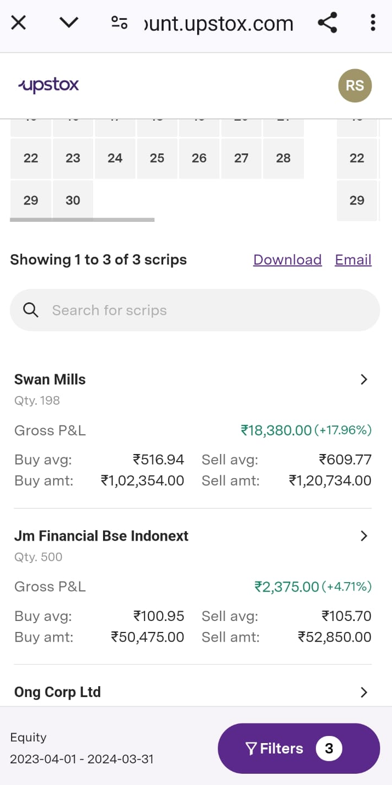Viewport: 392px width, 785px height.
Task: Tap the filter count badge 3
Action: click(329, 748)
